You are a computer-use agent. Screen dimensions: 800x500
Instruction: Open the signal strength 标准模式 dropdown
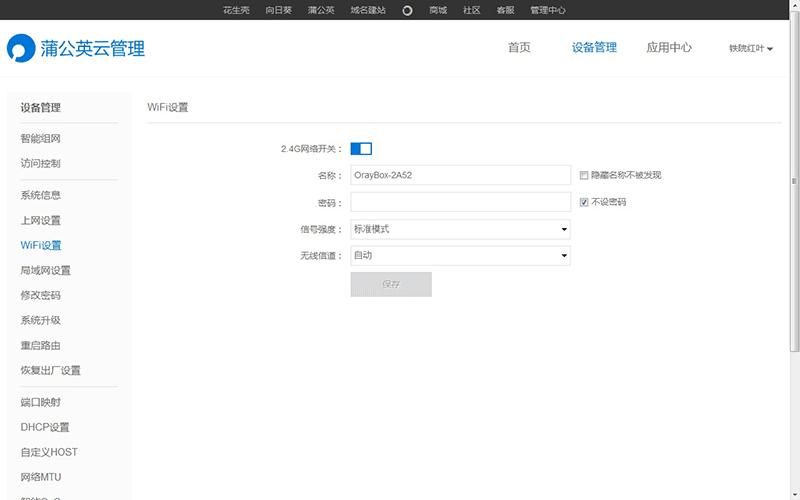(460, 230)
